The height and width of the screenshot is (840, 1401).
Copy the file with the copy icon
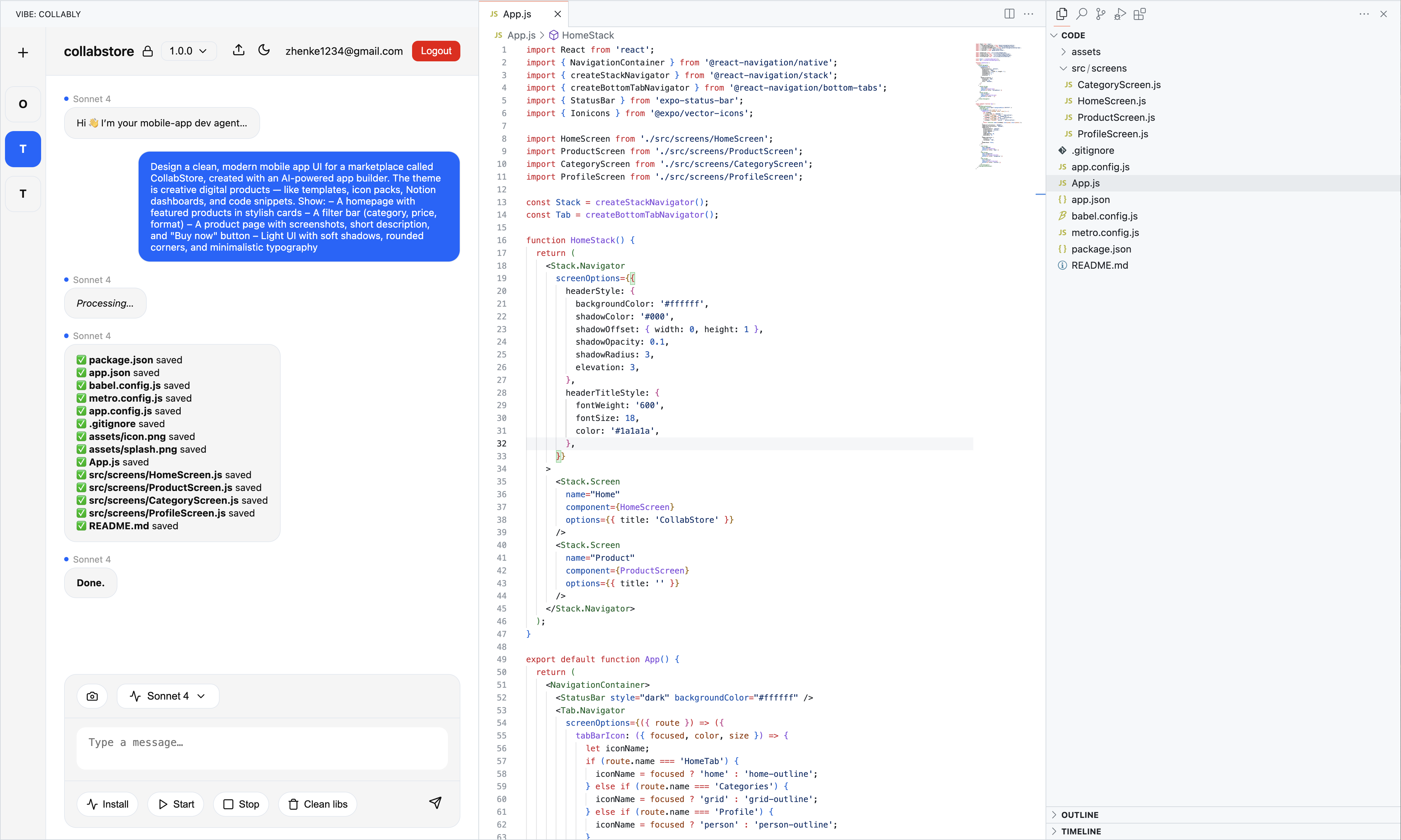pos(1061,14)
